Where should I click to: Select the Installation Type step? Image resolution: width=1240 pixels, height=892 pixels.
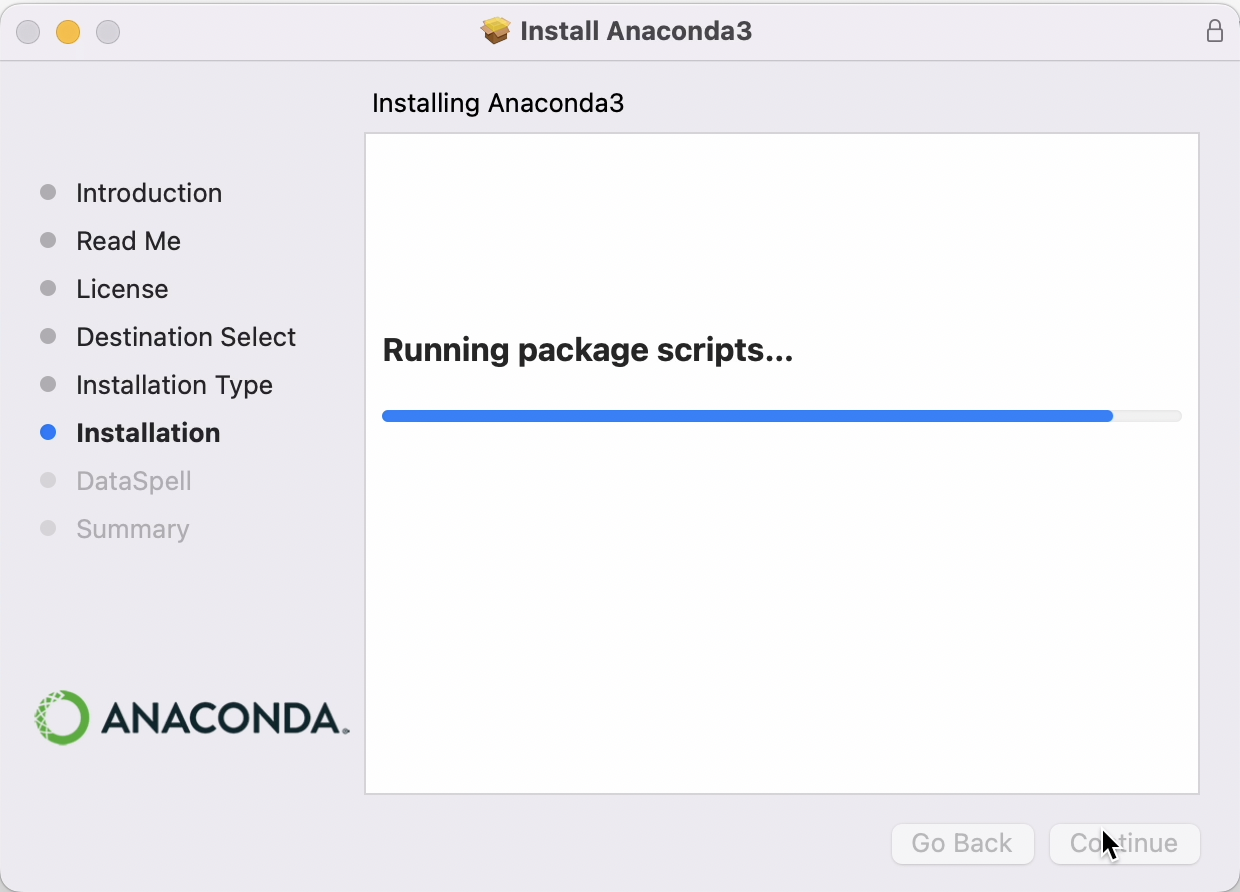[174, 385]
